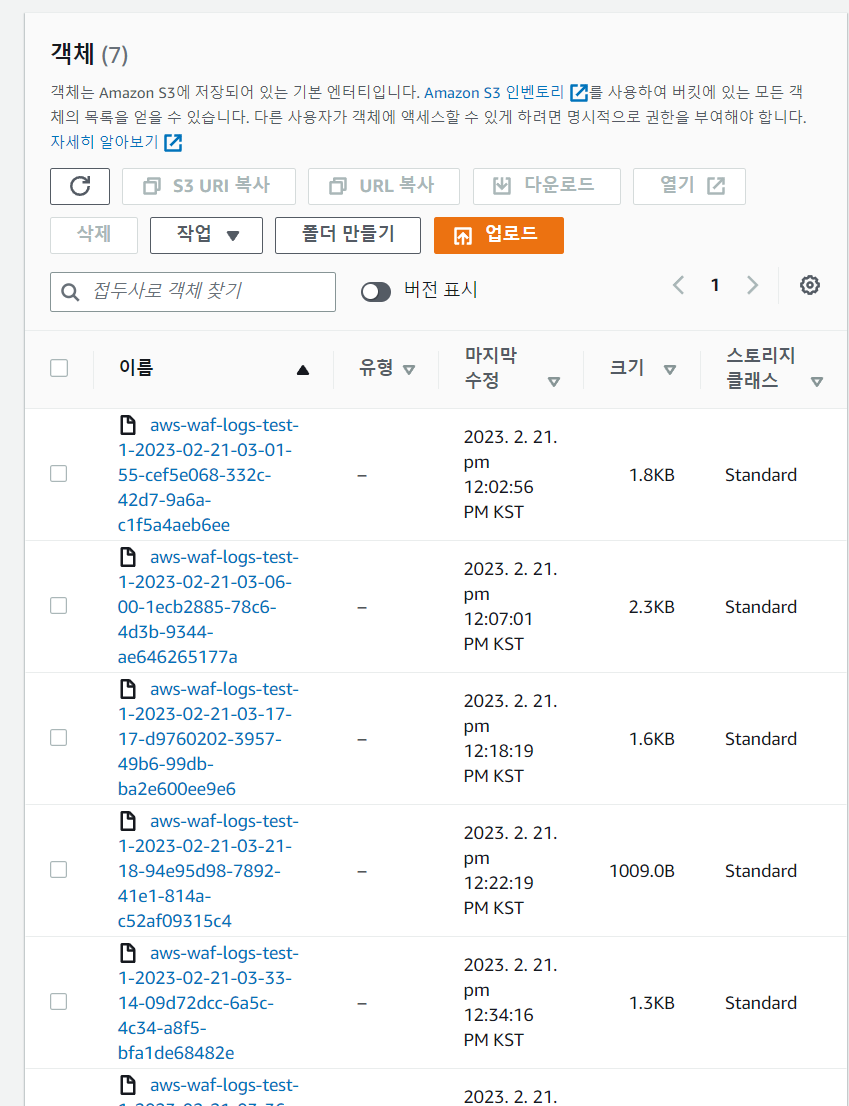Click the 12:34:16 last modified cell
Screen dimensions: 849x1106
tap(510, 1002)
